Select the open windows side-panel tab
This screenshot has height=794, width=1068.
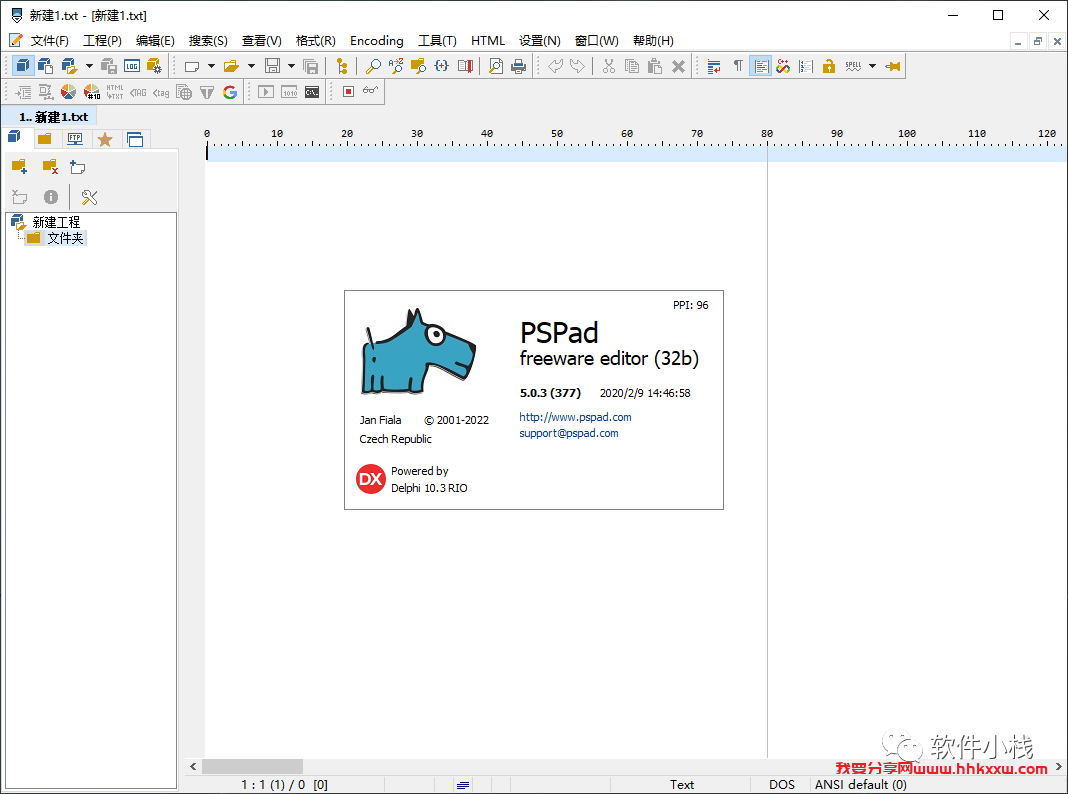[x=135, y=139]
